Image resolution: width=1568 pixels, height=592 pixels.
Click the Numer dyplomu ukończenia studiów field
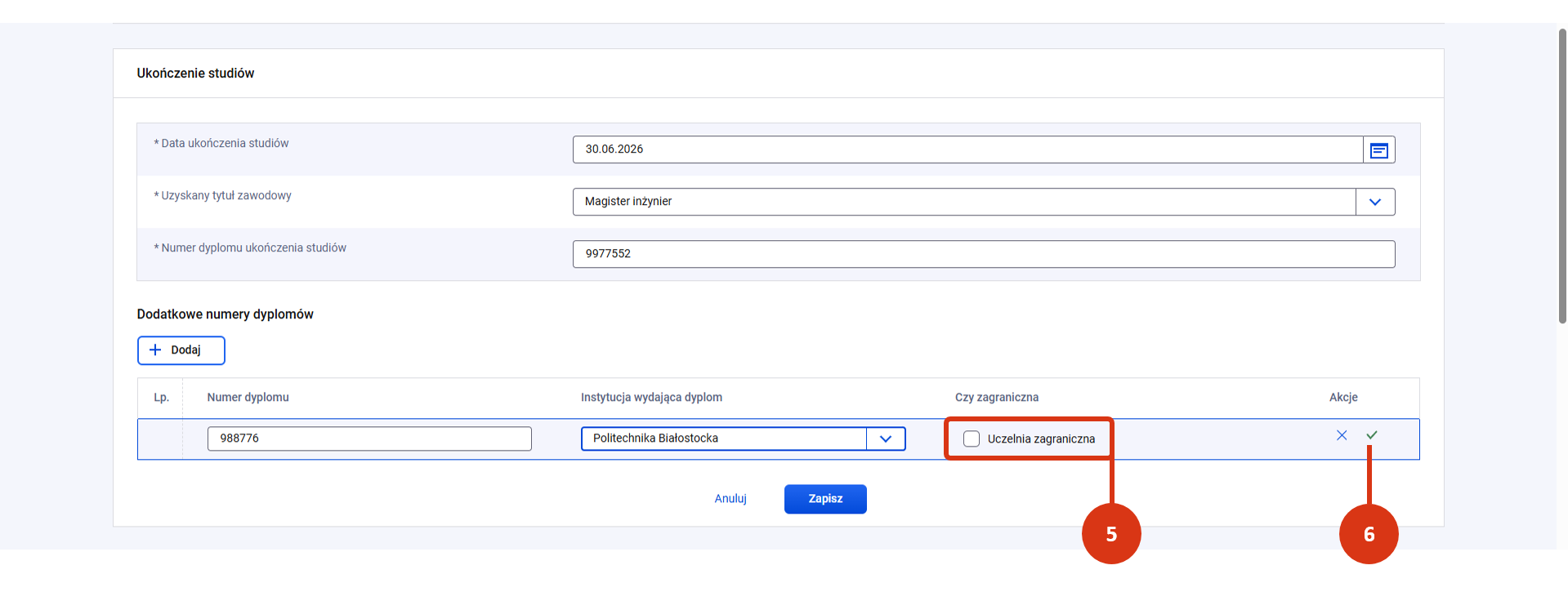point(984,254)
